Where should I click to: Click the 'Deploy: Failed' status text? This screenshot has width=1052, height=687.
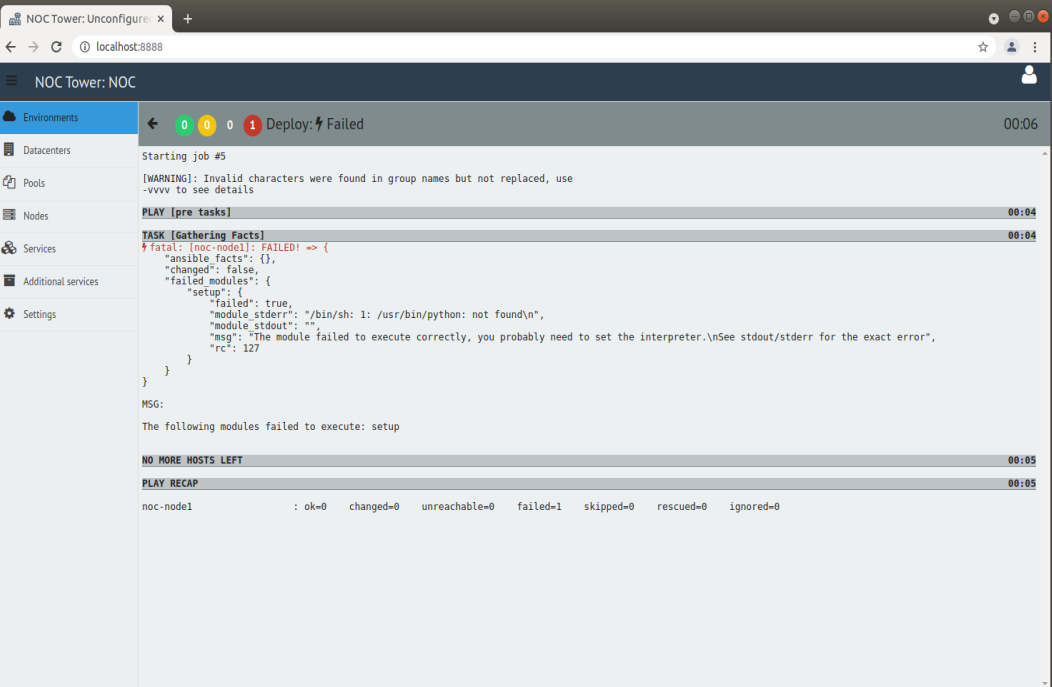(x=315, y=124)
